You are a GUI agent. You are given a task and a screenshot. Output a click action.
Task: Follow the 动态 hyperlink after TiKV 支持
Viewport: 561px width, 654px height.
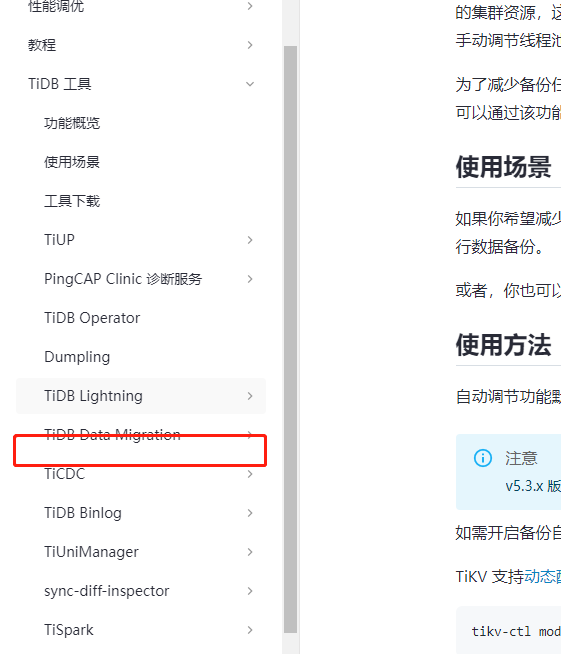coord(542,576)
